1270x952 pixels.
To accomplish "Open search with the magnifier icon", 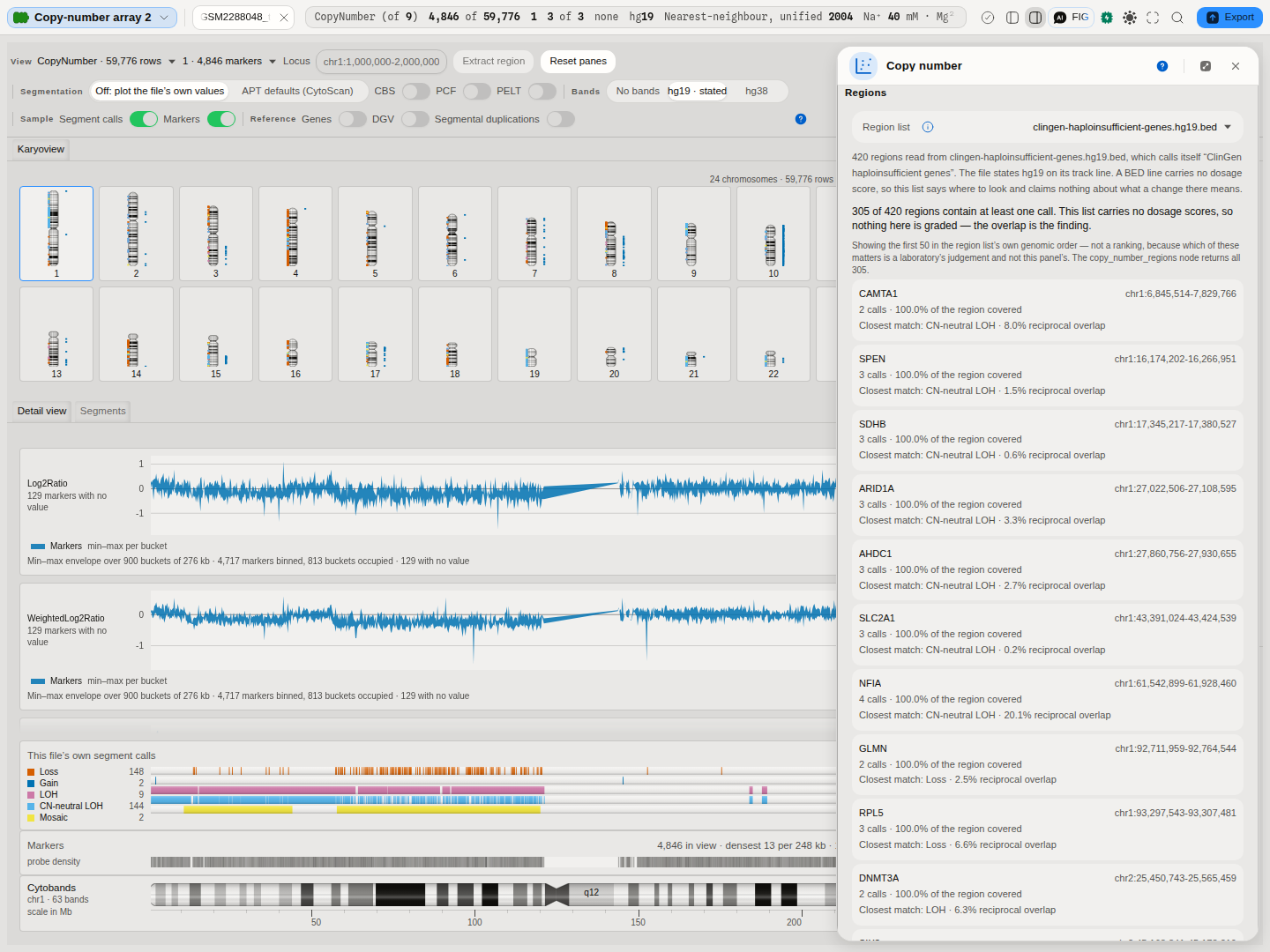I will point(1177,18).
